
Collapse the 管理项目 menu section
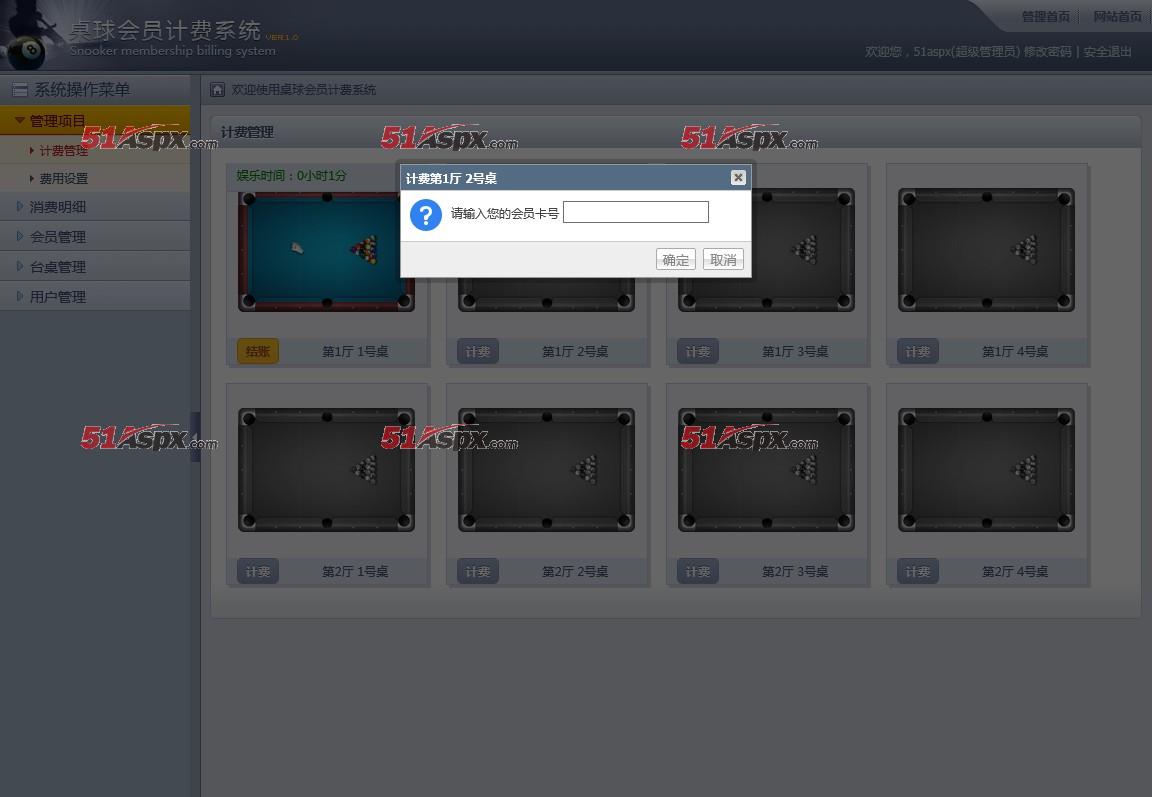click(x=95, y=120)
